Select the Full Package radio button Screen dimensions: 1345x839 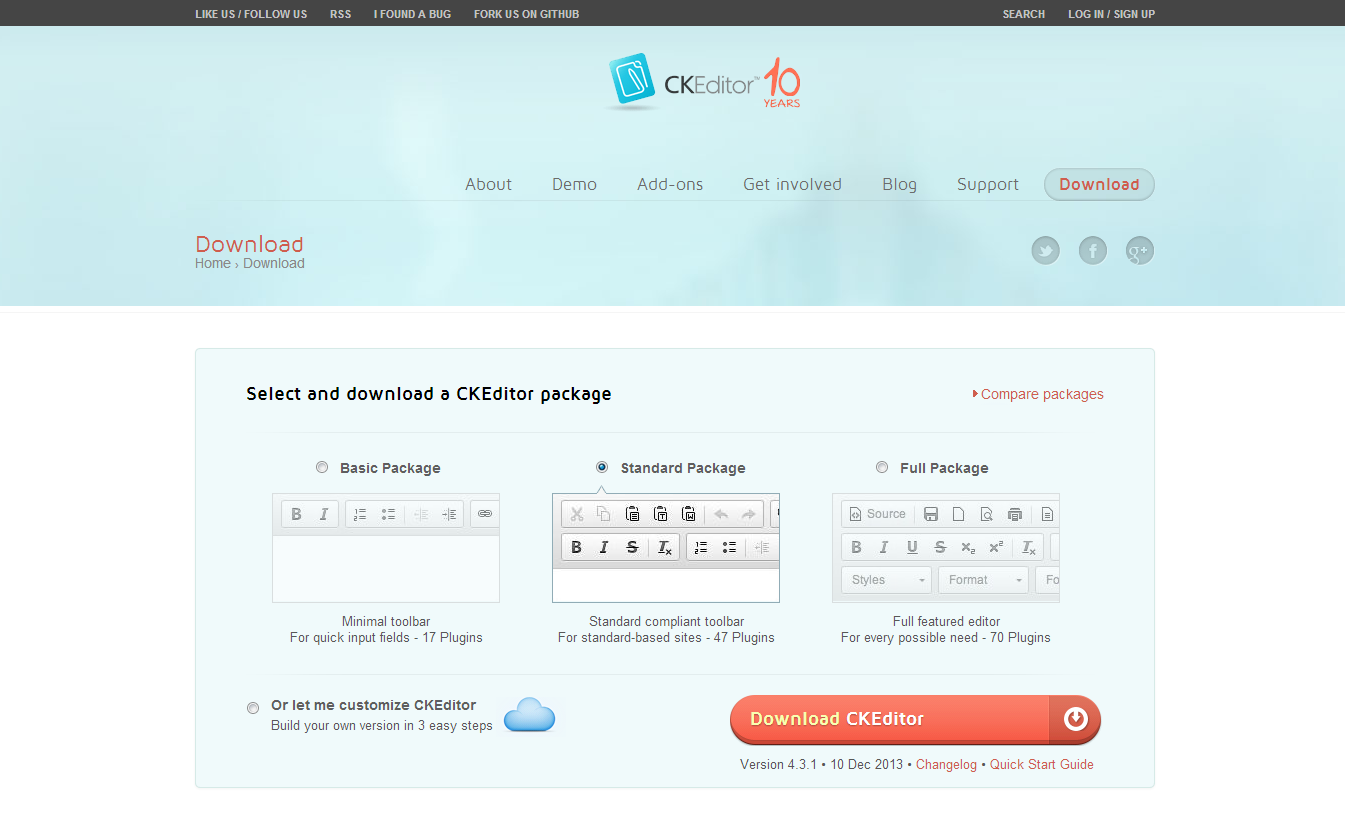click(882, 467)
